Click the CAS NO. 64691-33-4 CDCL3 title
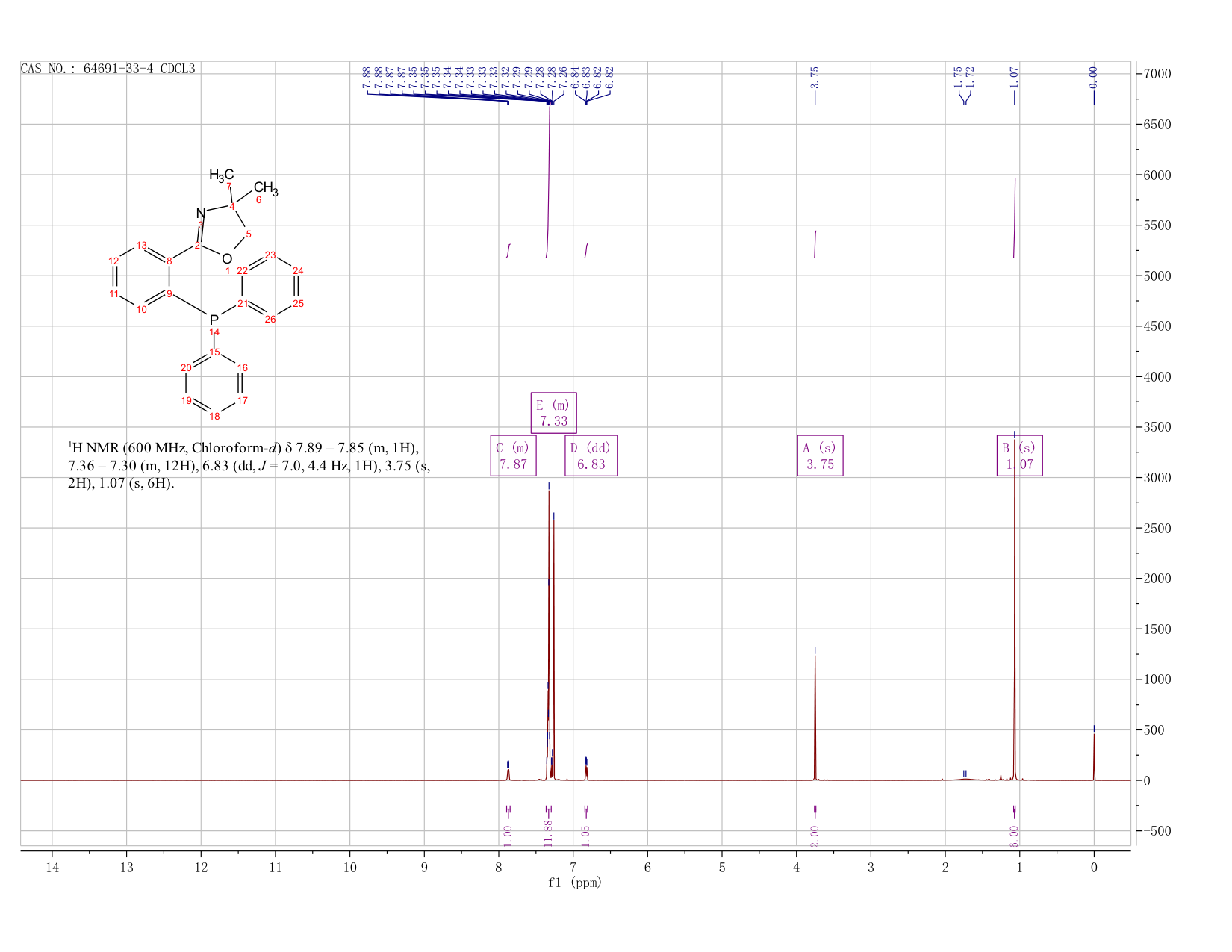The width and height of the screenshot is (1232, 952). tap(108, 69)
